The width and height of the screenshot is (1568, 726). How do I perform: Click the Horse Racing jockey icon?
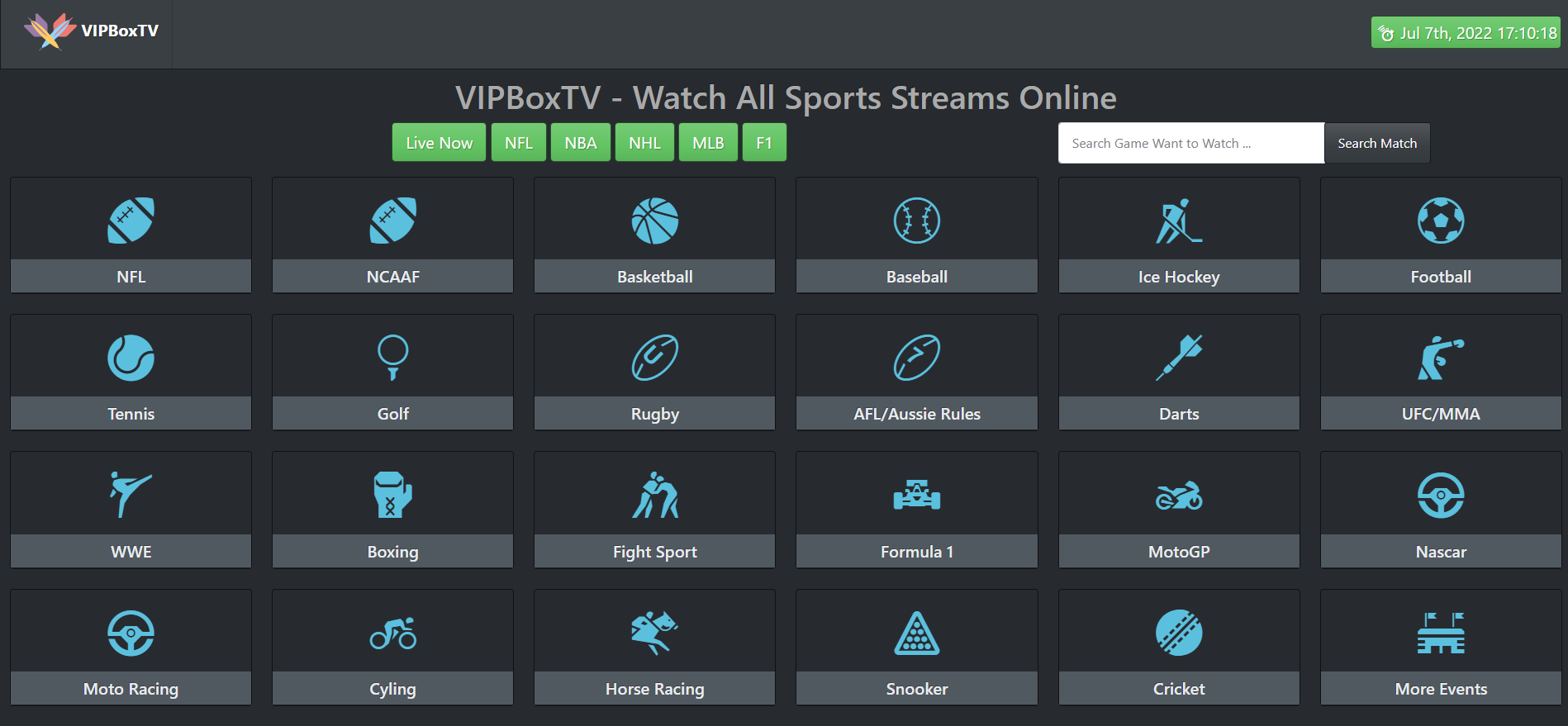click(x=654, y=633)
